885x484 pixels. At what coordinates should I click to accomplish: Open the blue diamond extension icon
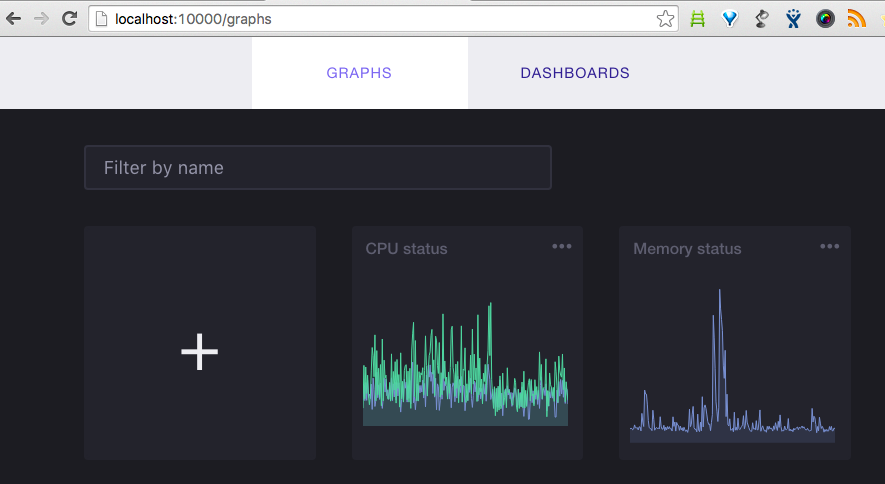(730, 19)
